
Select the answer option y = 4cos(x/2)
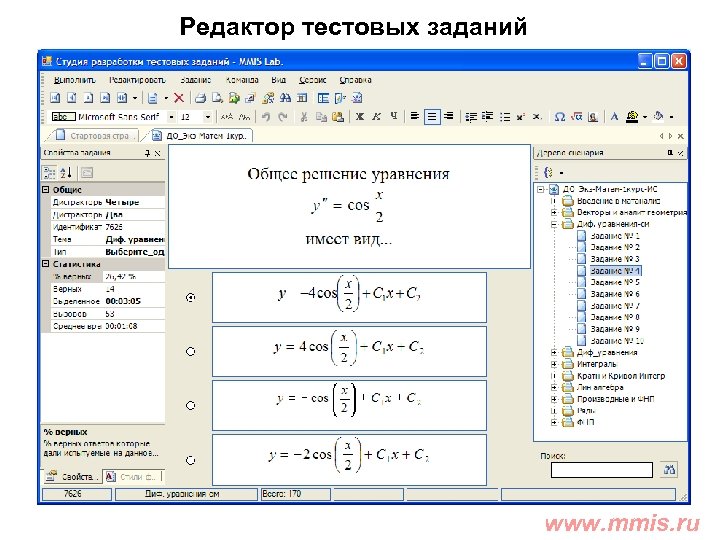(191, 351)
